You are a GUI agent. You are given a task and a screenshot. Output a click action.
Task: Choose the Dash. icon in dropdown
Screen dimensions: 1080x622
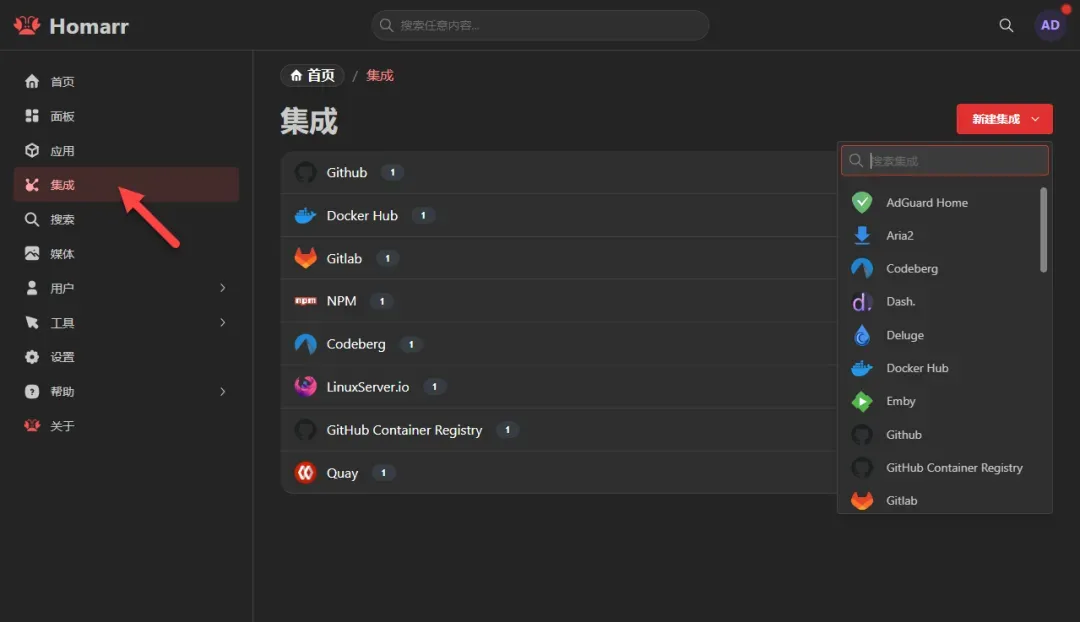[x=862, y=302]
